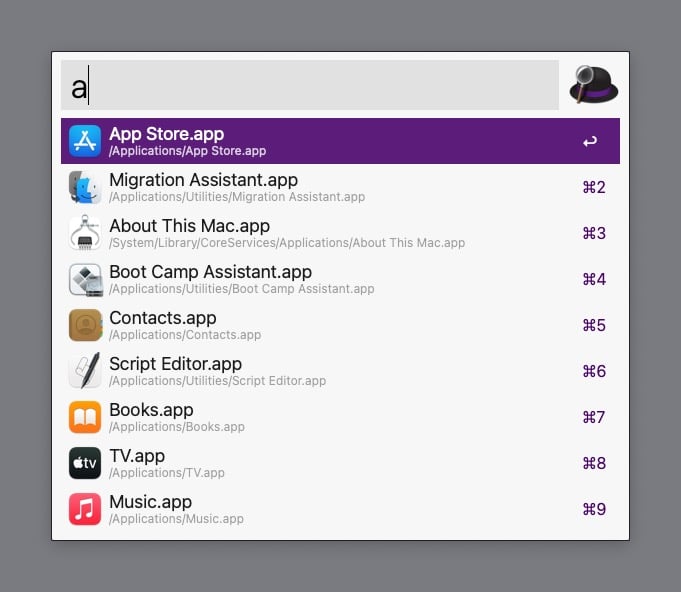Image resolution: width=681 pixels, height=592 pixels.
Task: Click the red Music note icon
Action: 85,509
